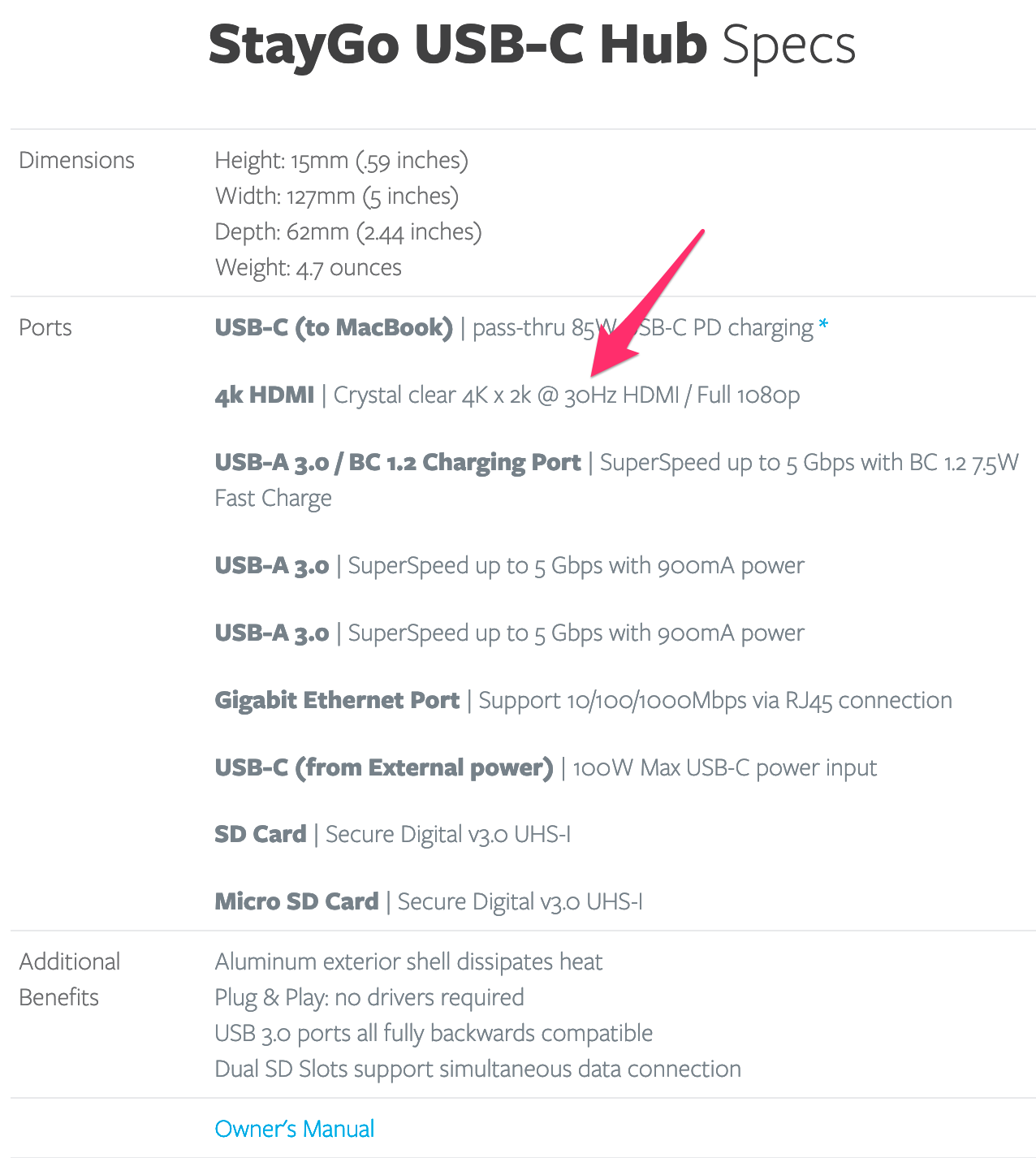The width and height of the screenshot is (1036, 1158).
Task: Click the USB-C (to MacBook) port name
Action: click(334, 327)
